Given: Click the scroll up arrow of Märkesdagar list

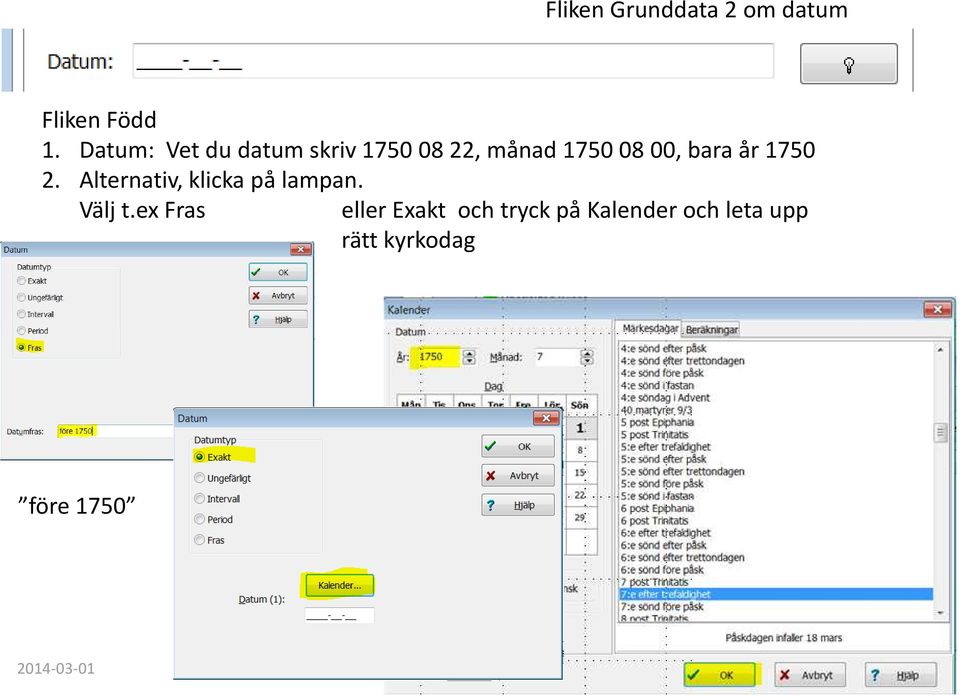Looking at the screenshot, I should [940, 349].
